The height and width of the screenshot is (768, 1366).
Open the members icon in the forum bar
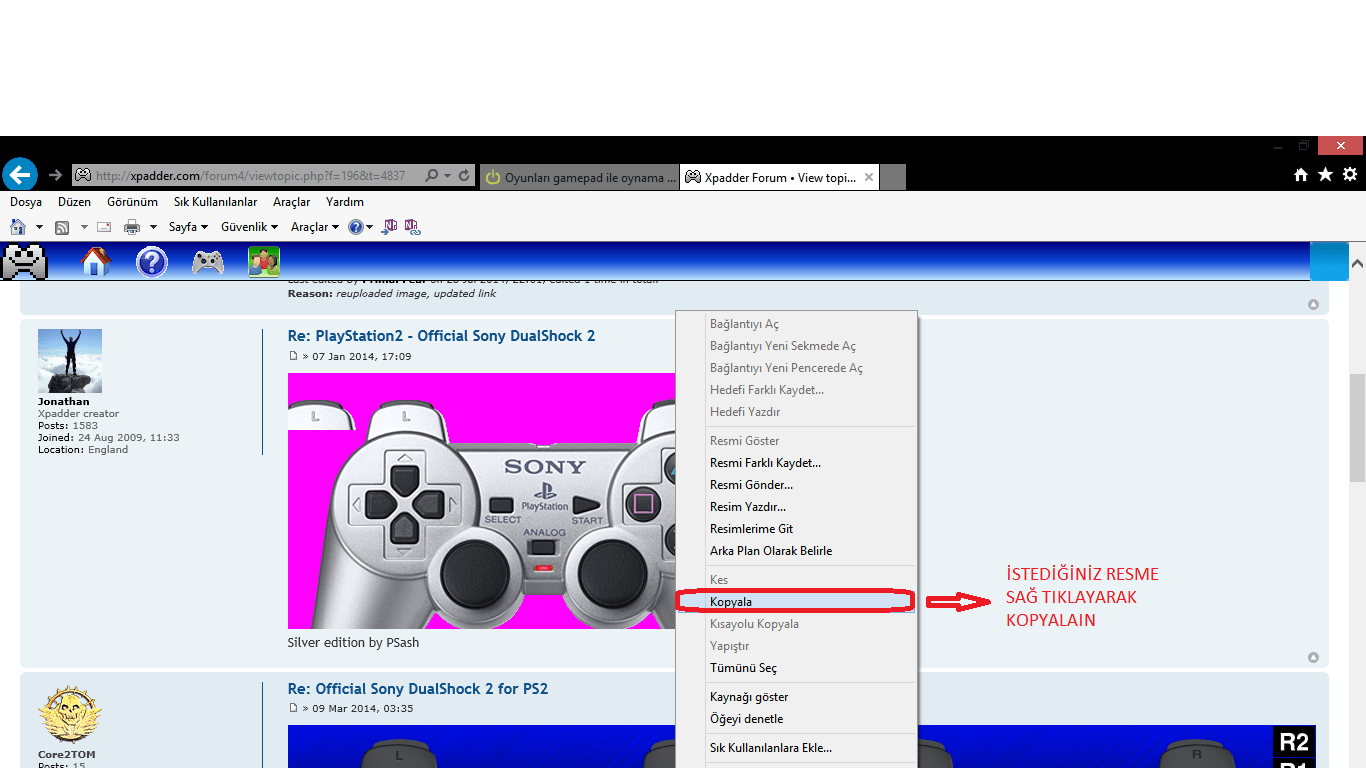coord(264,262)
